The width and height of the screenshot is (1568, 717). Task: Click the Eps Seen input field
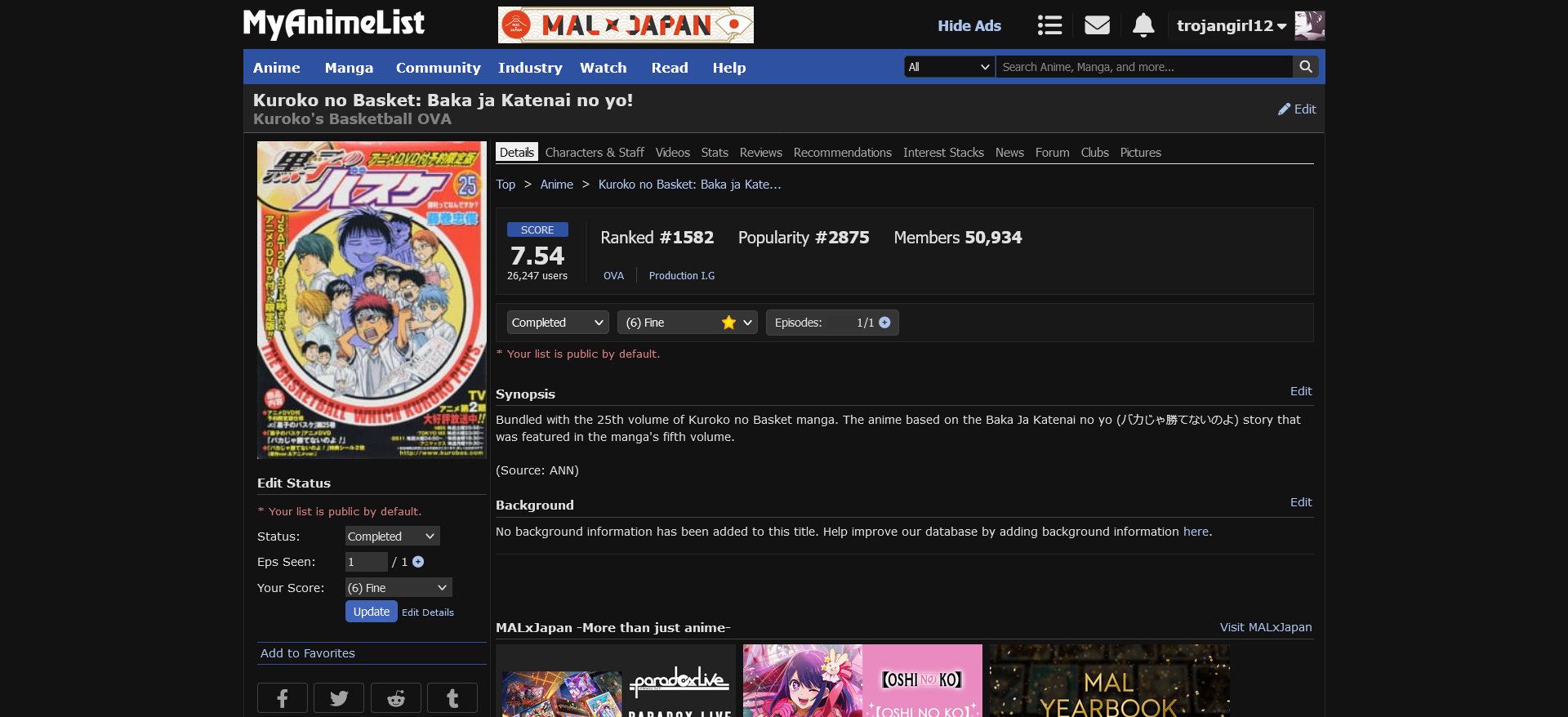(367, 562)
